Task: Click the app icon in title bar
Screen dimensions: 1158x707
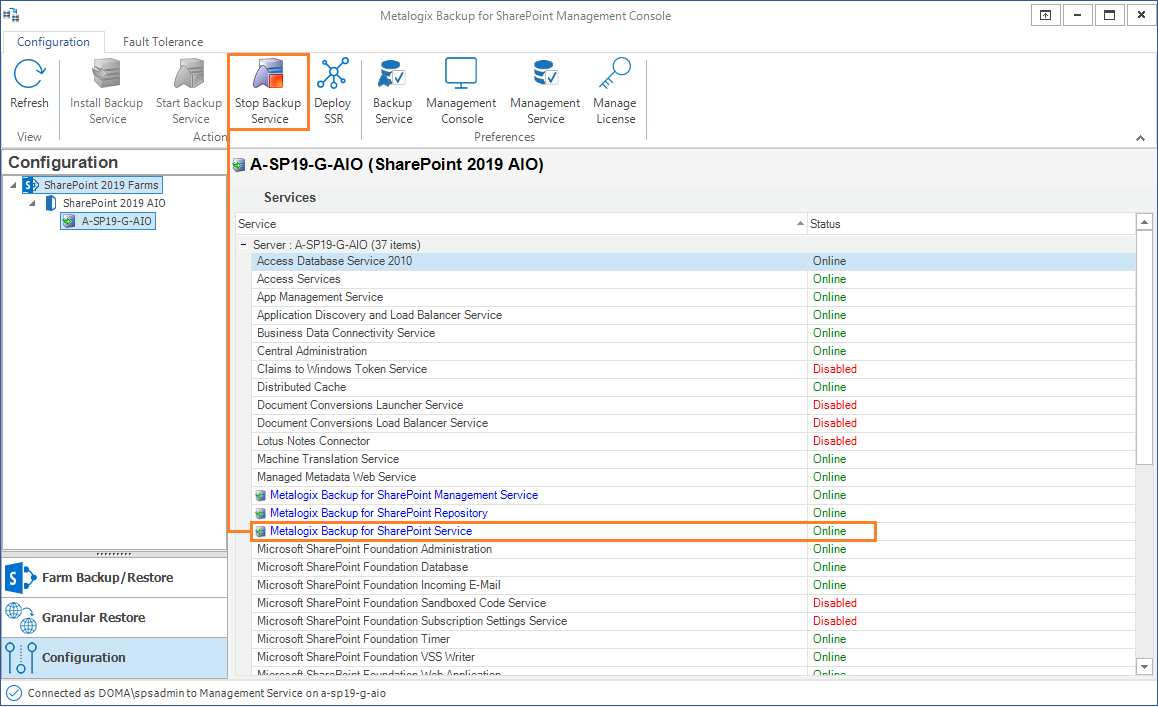Action: coord(11,15)
